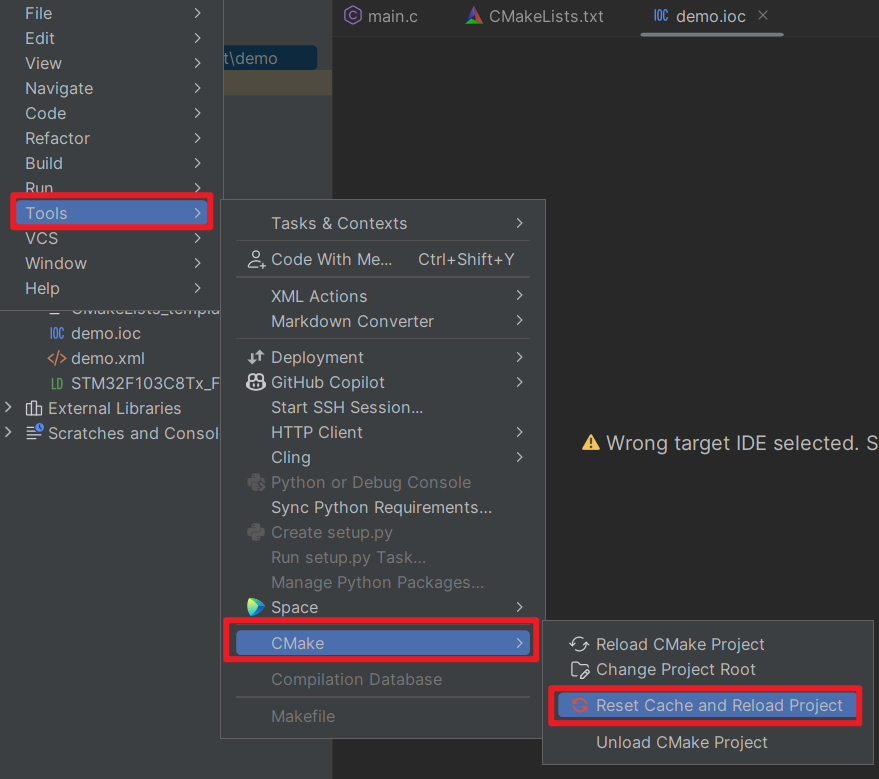Click the Create setup.py Python icon
Image resolution: width=879 pixels, height=779 pixels.
tap(256, 532)
